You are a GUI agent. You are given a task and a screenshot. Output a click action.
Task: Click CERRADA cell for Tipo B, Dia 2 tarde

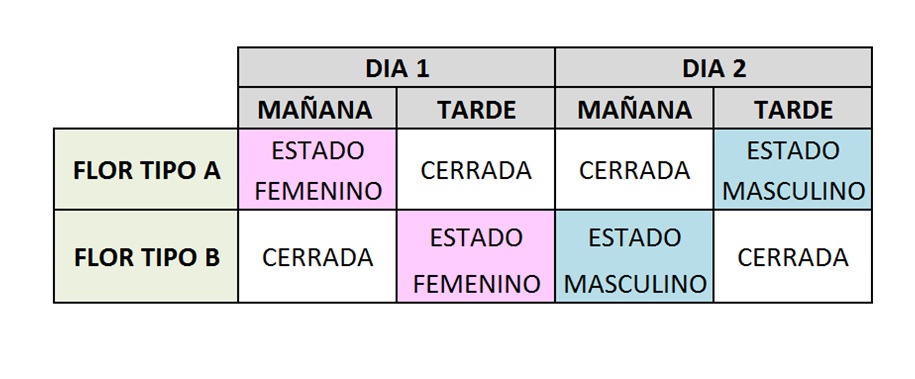click(793, 257)
